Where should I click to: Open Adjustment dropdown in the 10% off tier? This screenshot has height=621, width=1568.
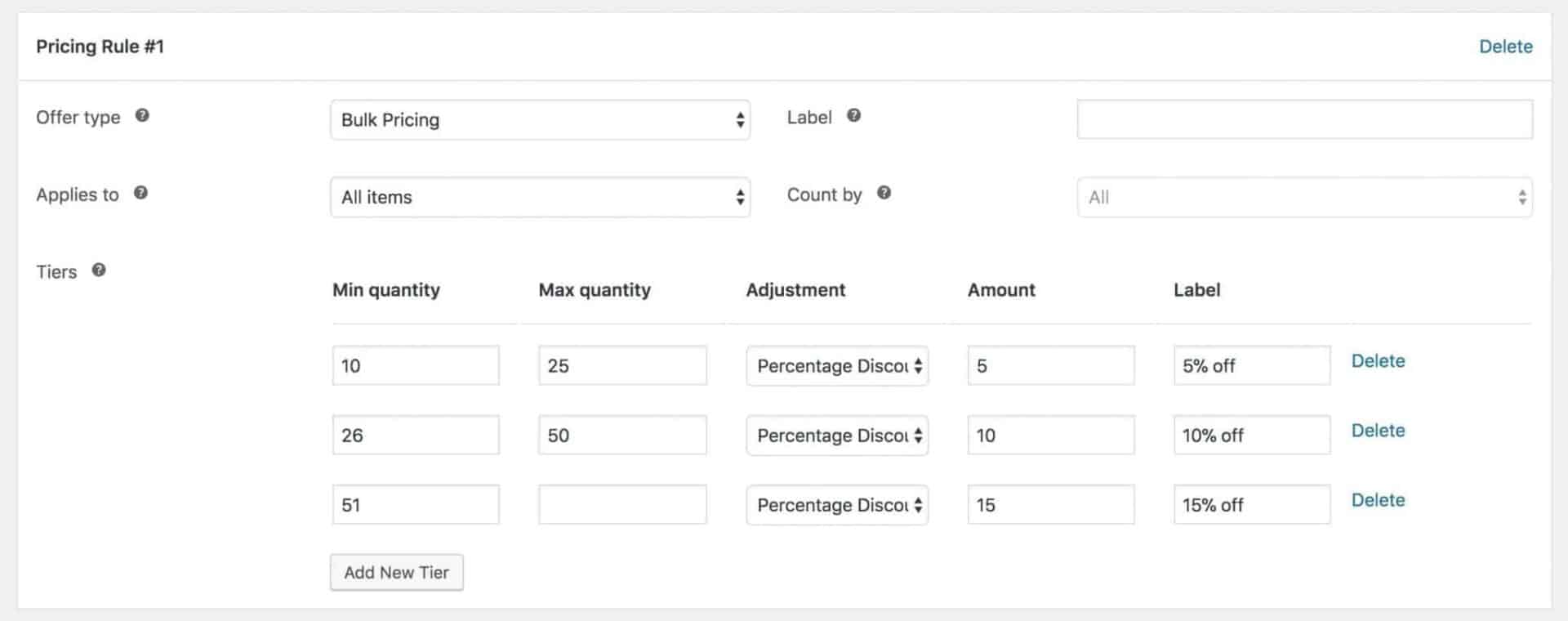click(x=837, y=435)
